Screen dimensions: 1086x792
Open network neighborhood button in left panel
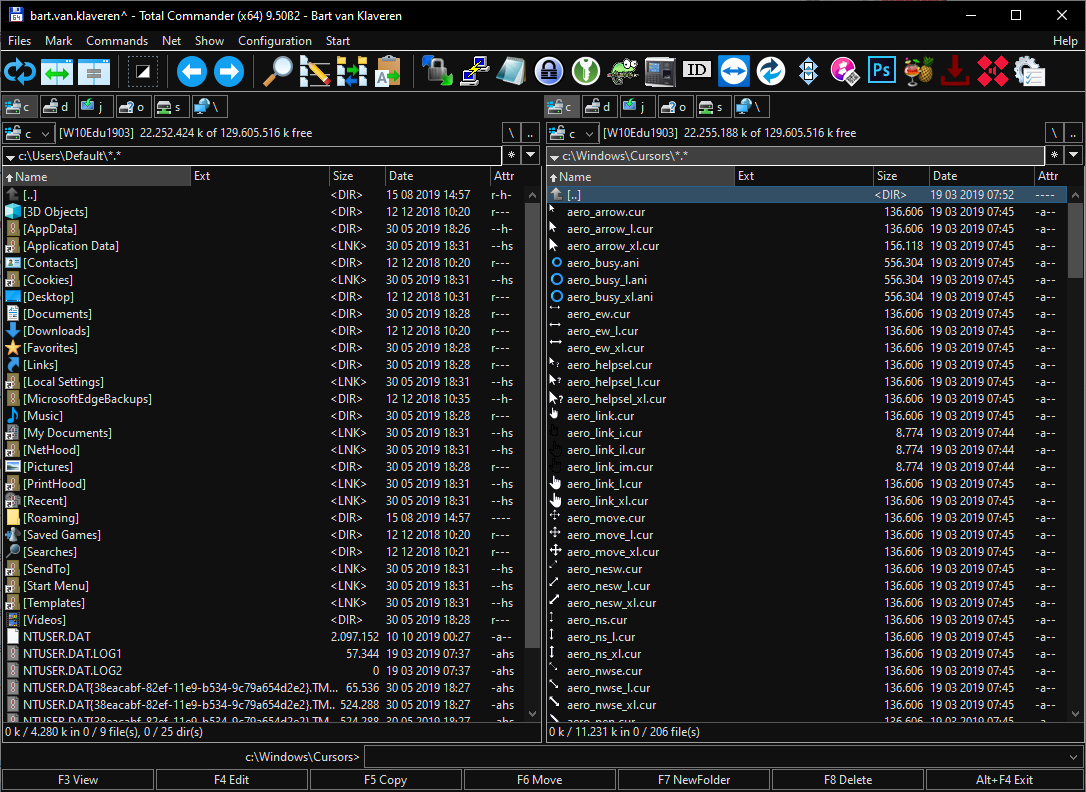pyautogui.click(x=209, y=107)
